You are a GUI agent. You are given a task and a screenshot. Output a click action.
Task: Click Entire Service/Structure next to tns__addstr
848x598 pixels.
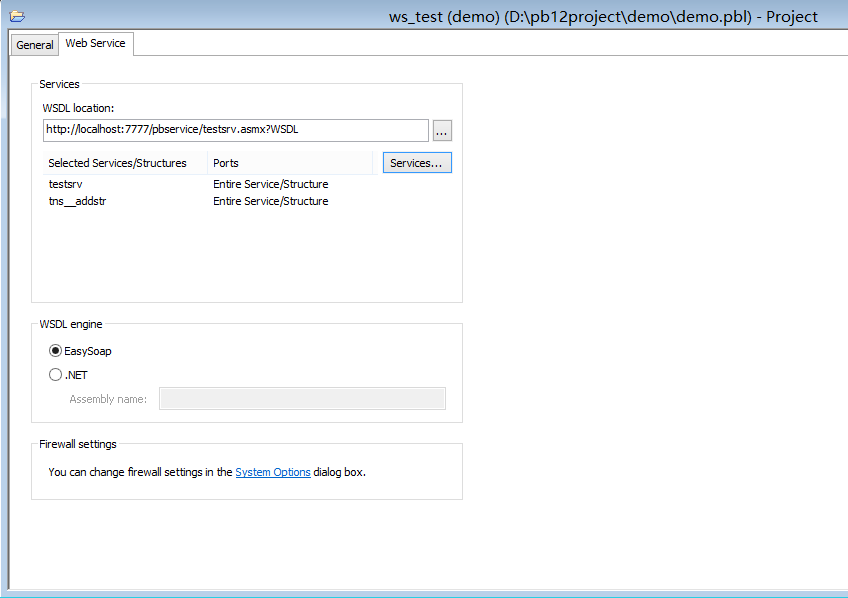pyautogui.click(x=268, y=201)
